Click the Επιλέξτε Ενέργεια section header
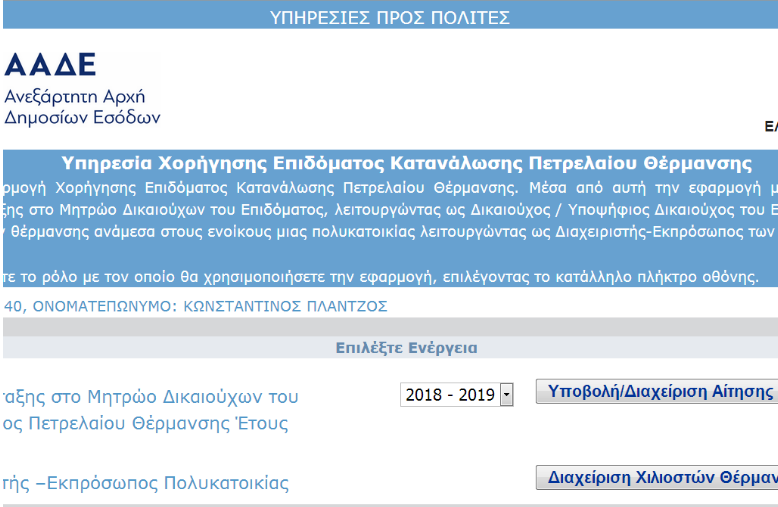 [x=406, y=348]
